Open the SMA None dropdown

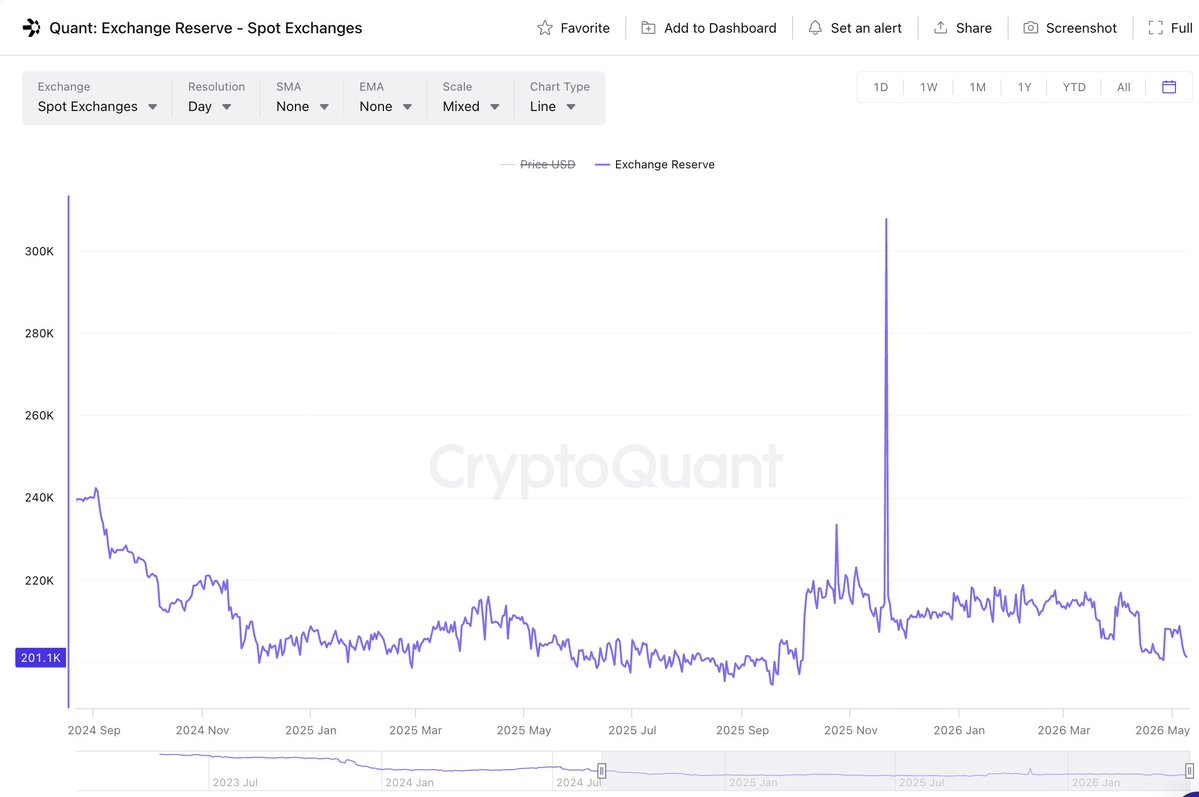(302, 98)
